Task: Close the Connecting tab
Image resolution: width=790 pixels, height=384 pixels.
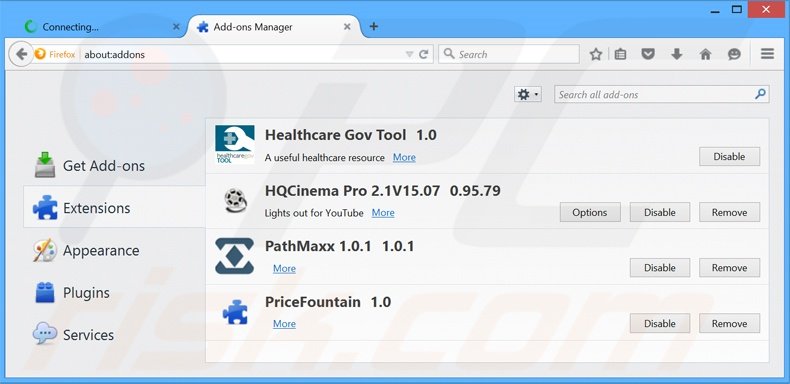Action: (x=176, y=27)
